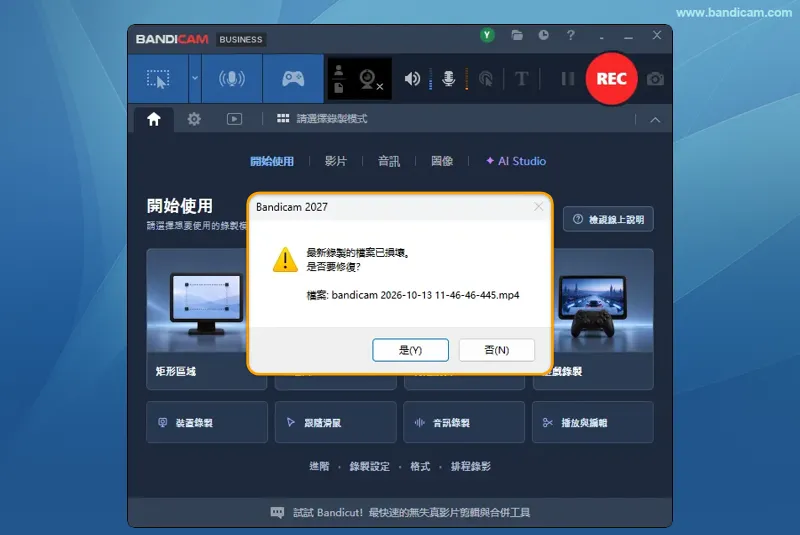The height and width of the screenshot is (535, 800).
Task: Switch to the 影片 tab
Action: 336,162
